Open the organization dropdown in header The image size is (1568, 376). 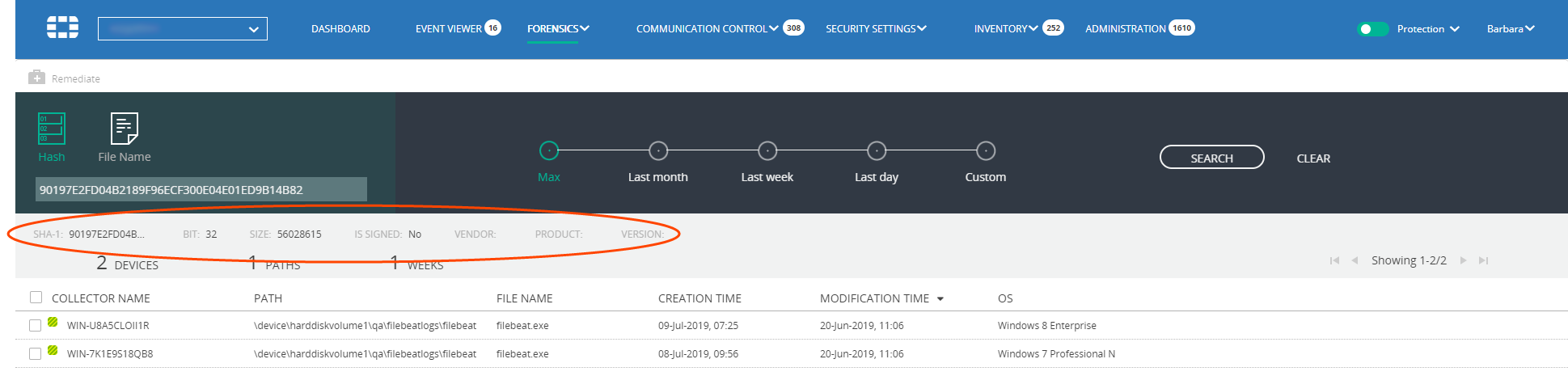pyautogui.click(x=183, y=29)
